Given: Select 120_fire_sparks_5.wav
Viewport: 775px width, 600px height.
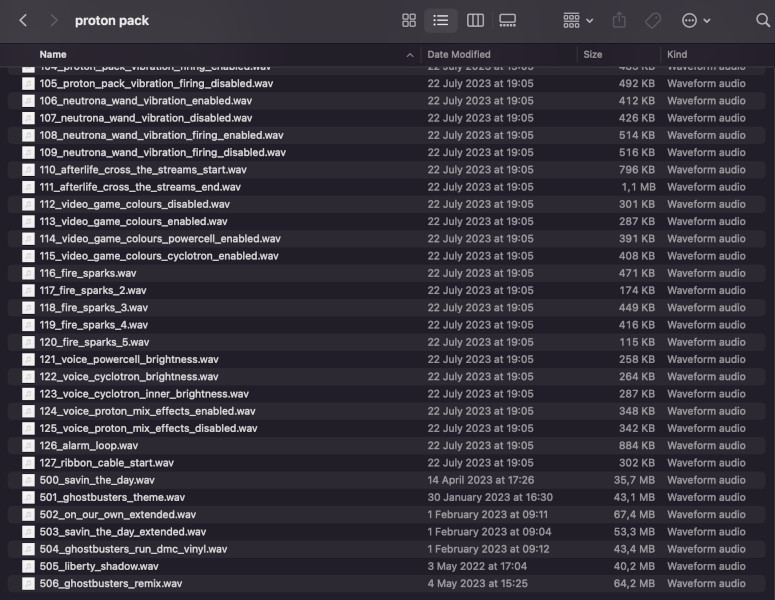Looking at the screenshot, I should pyautogui.click(x=387, y=343).
